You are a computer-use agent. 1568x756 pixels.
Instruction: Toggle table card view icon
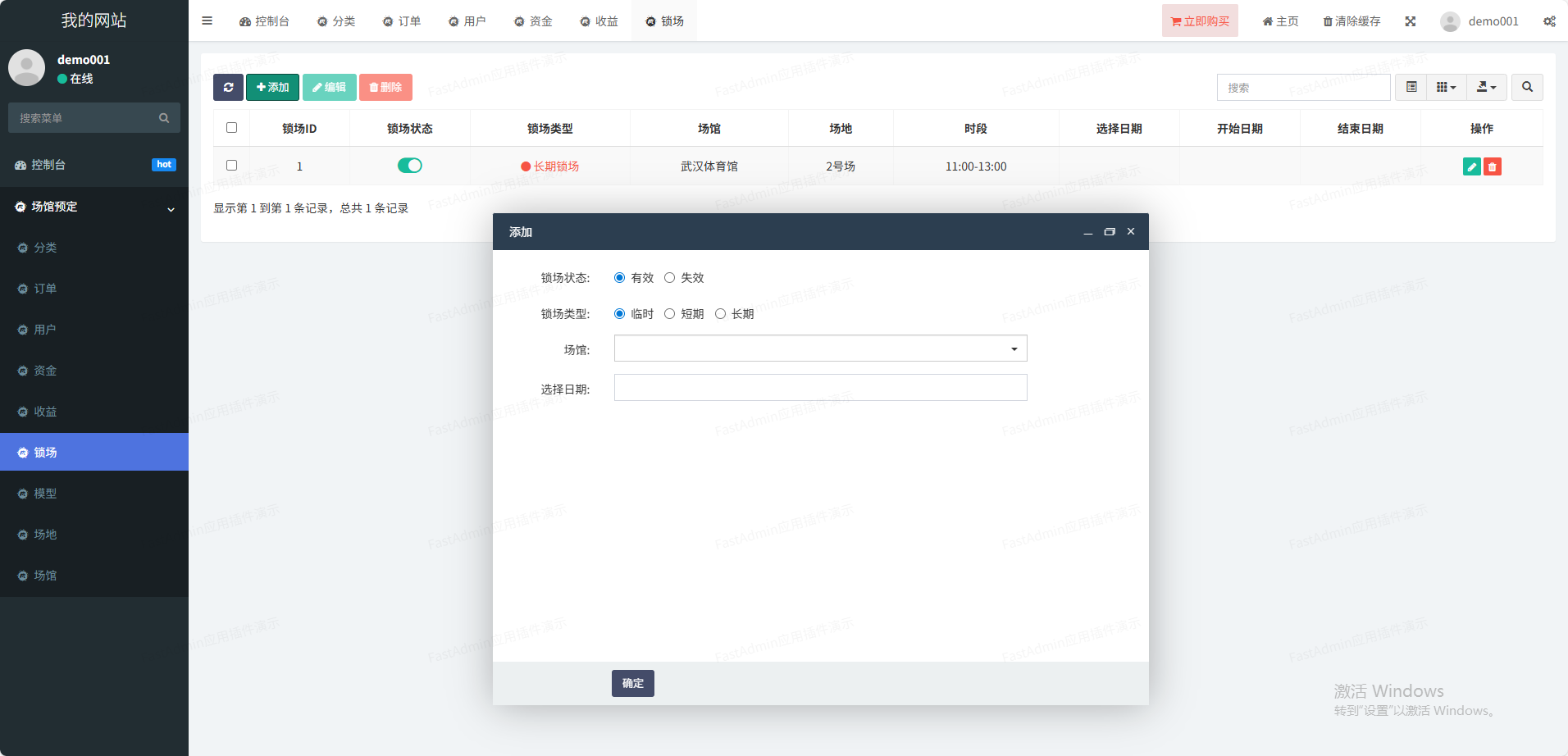click(x=1411, y=87)
